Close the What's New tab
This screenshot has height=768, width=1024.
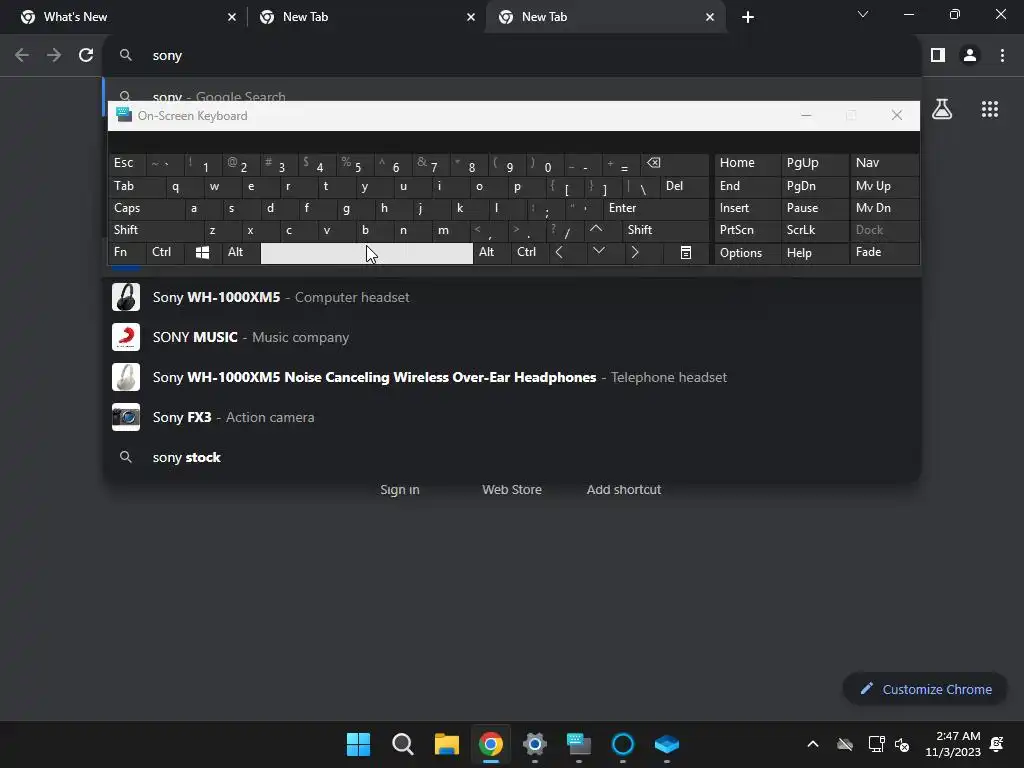[232, 17]
